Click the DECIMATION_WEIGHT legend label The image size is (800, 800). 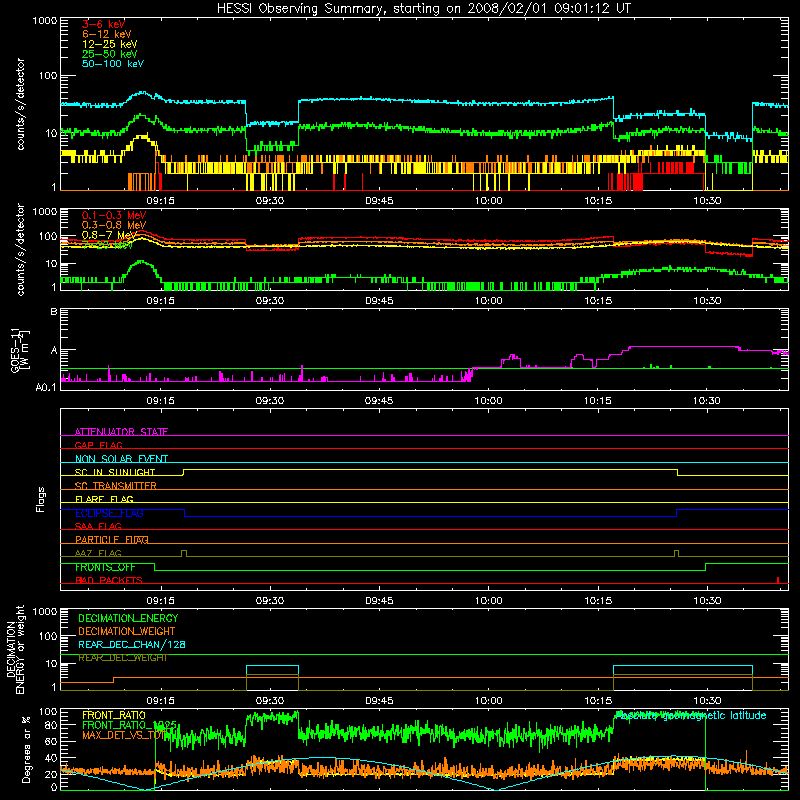click(x=127, y=631)
